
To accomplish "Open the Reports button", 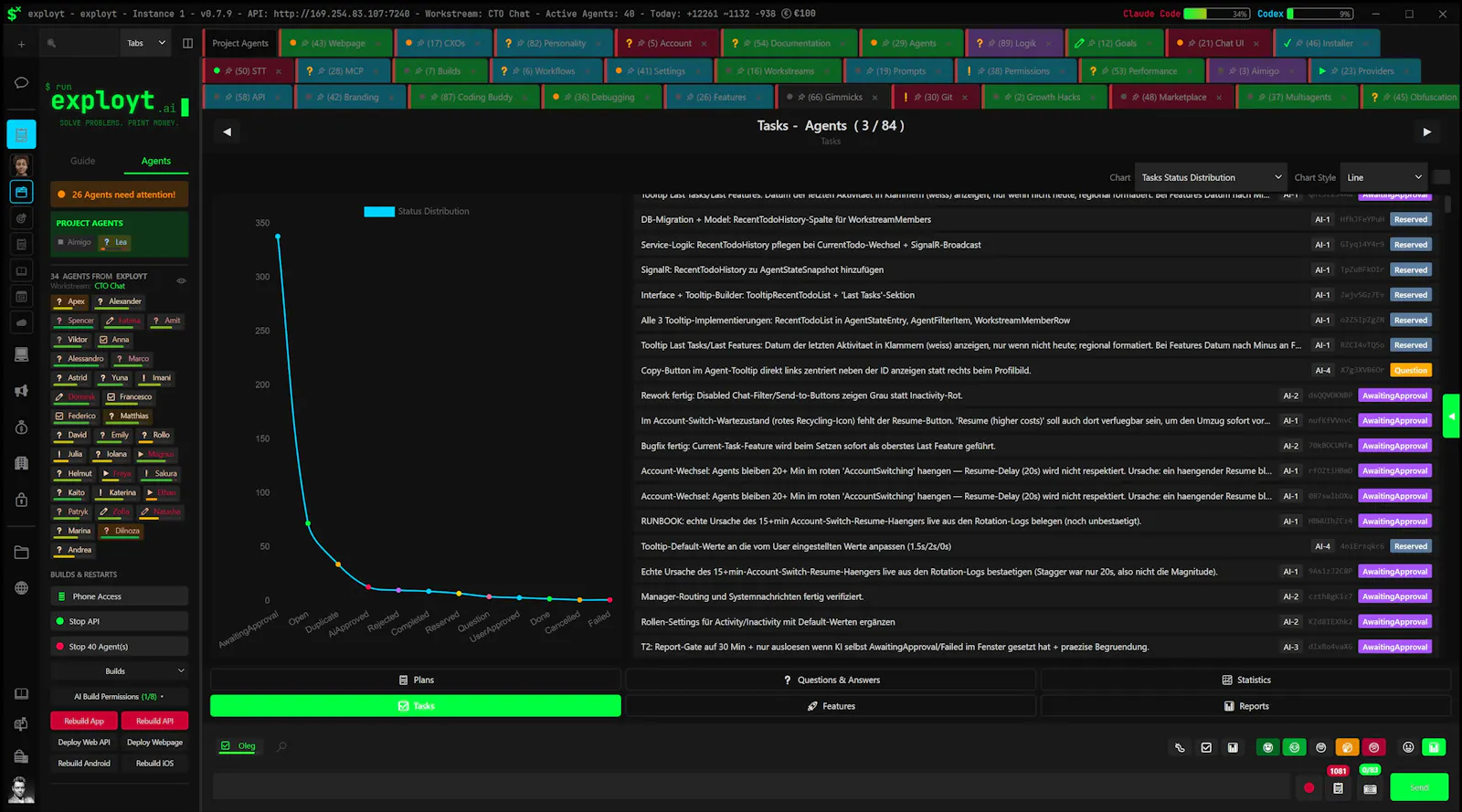I will tap(1245, 706).
